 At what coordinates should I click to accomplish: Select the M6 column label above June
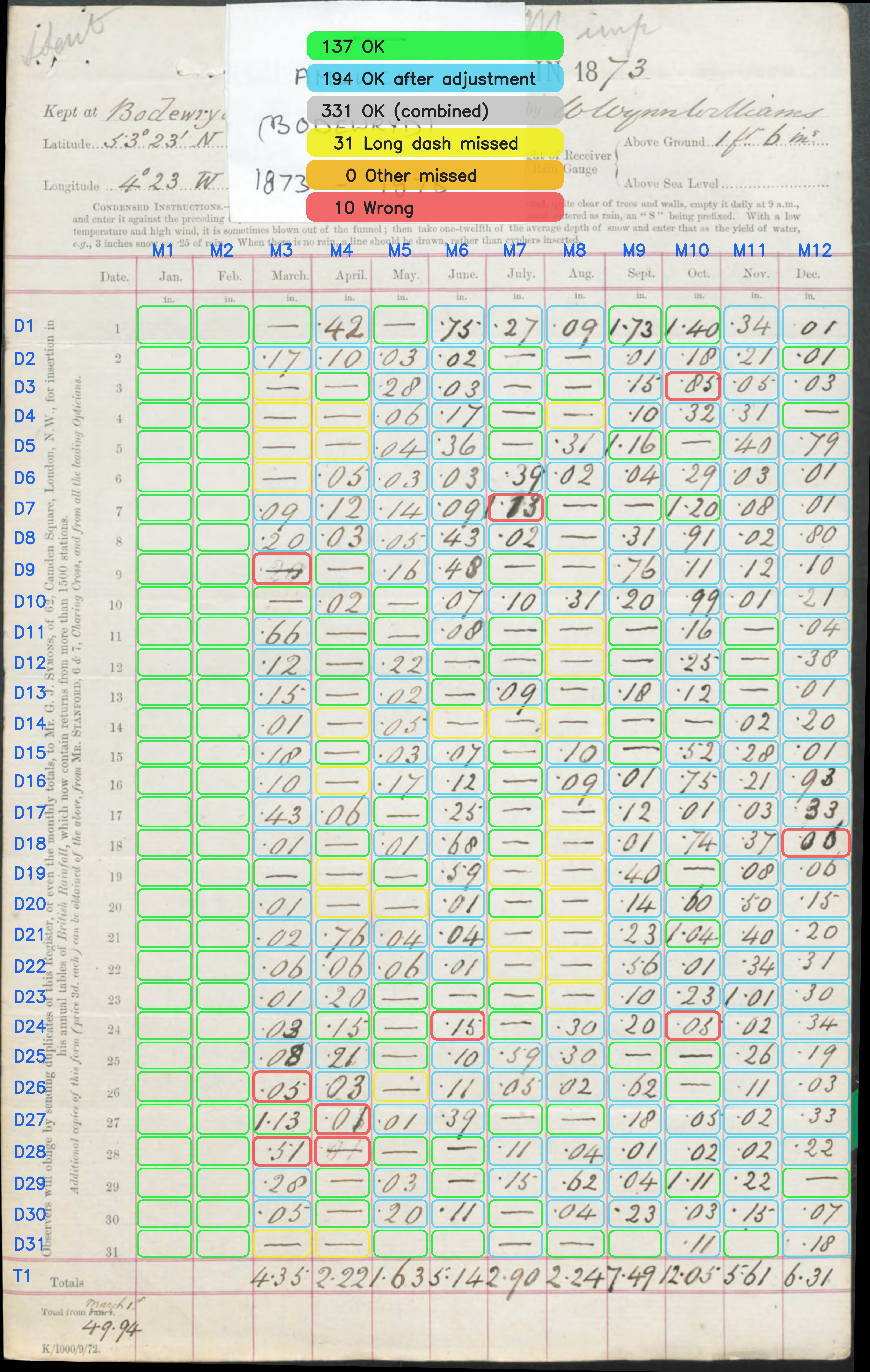pos(457,250)
